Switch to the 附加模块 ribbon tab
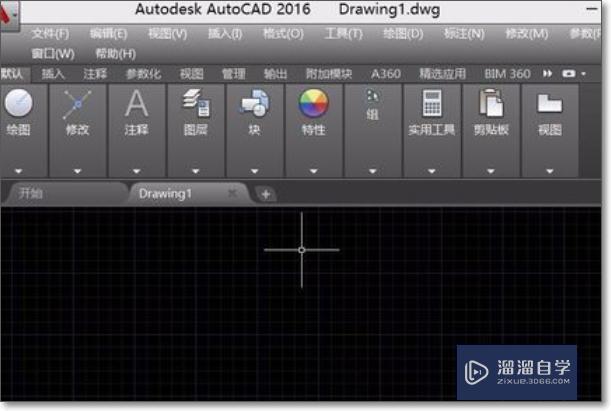The height and width of the screenshot is (411, 611). tap(329, 74)
